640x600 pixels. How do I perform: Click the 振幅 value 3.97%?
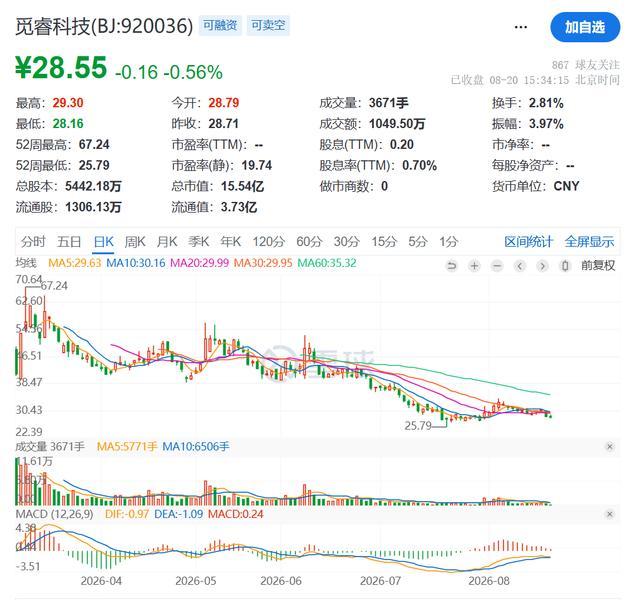(546, 124)
